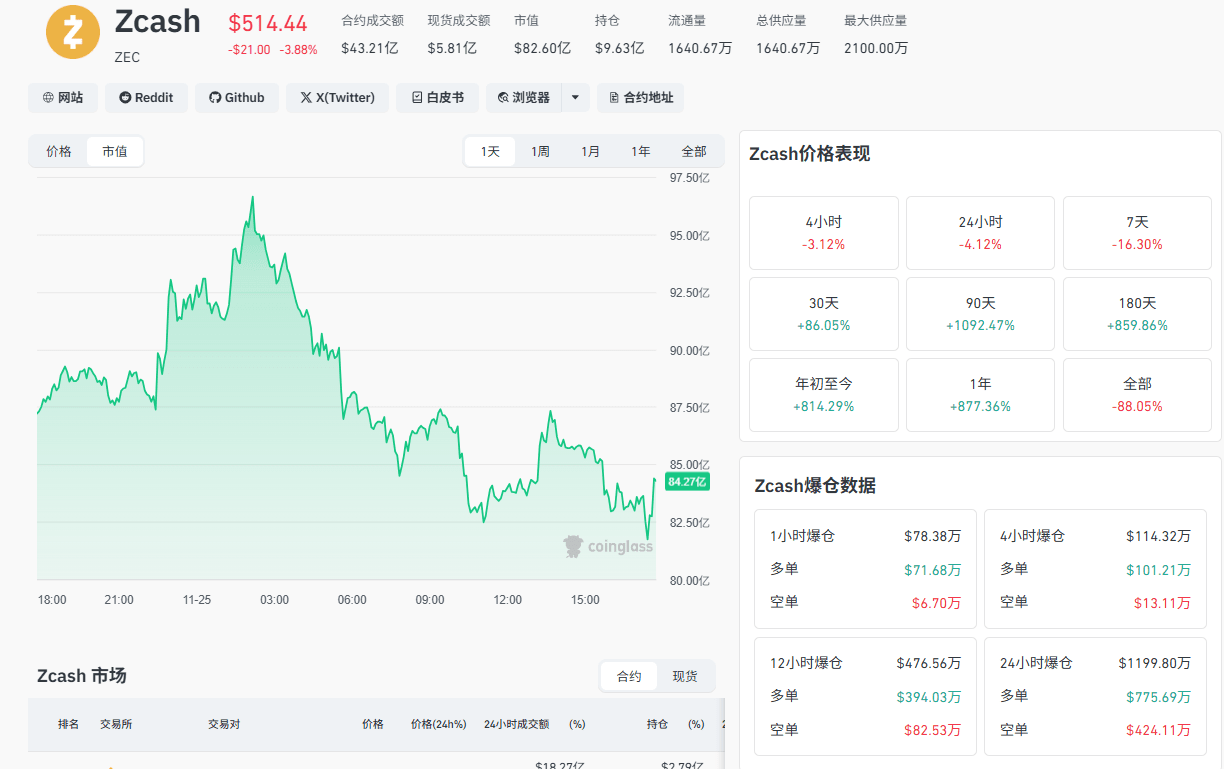Select the 1月 time range tab

590,152
